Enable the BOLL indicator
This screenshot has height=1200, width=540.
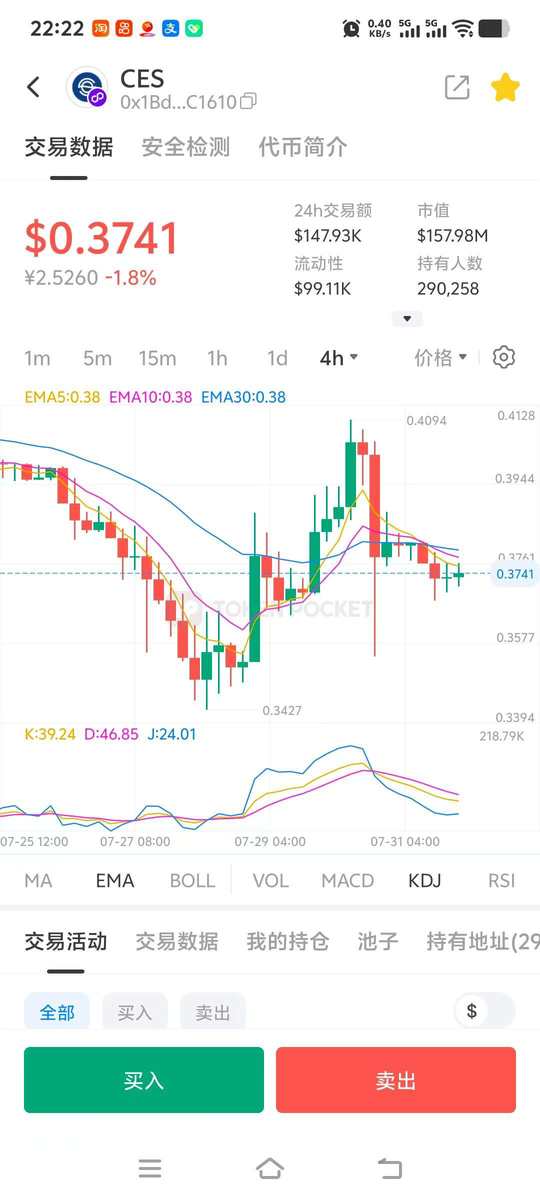pyautogui.click(x=192, y=880)
